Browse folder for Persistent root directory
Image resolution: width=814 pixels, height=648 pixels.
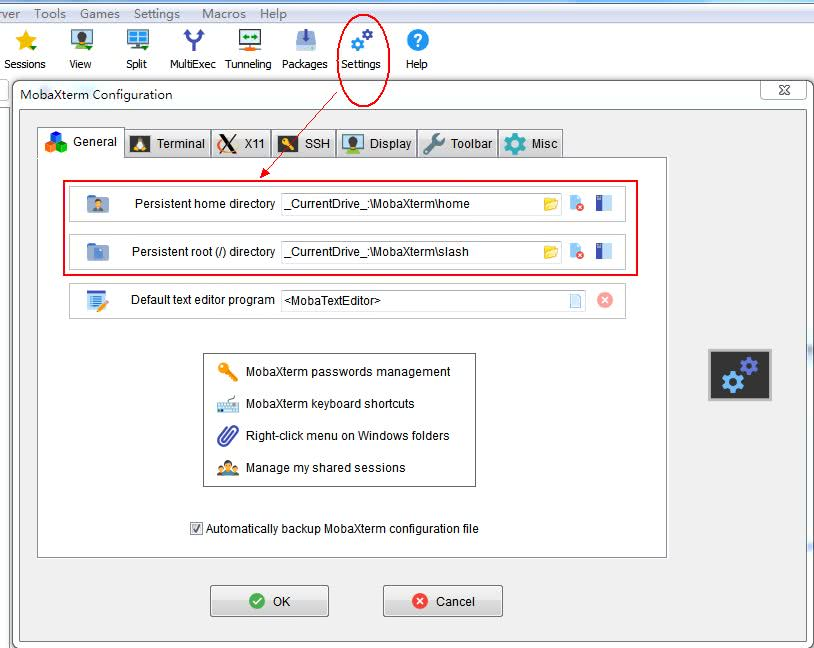(551, 252)
